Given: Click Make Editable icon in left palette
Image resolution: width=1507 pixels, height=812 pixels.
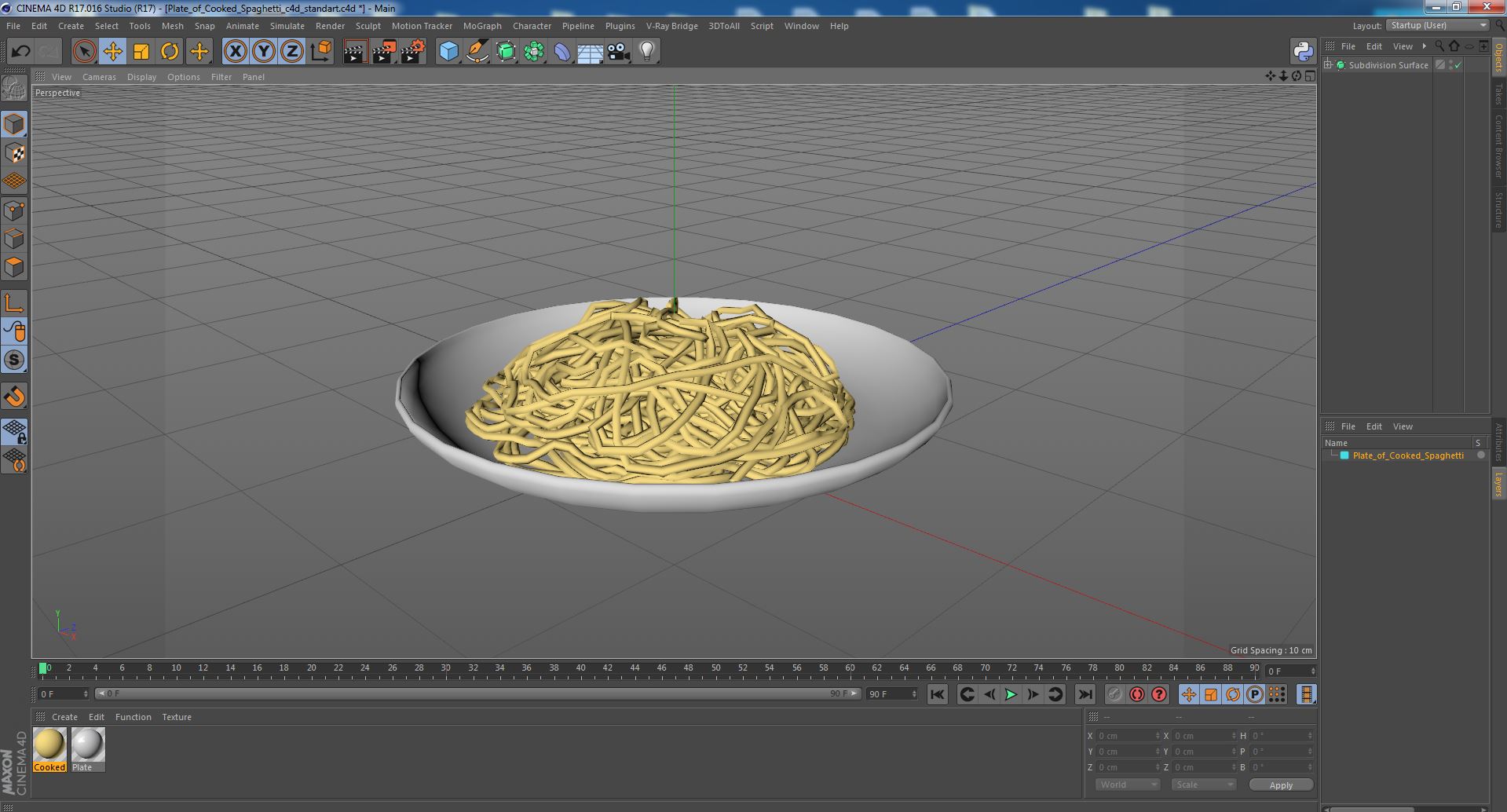Looking at the screenshot, I should [x=14, y=89].
